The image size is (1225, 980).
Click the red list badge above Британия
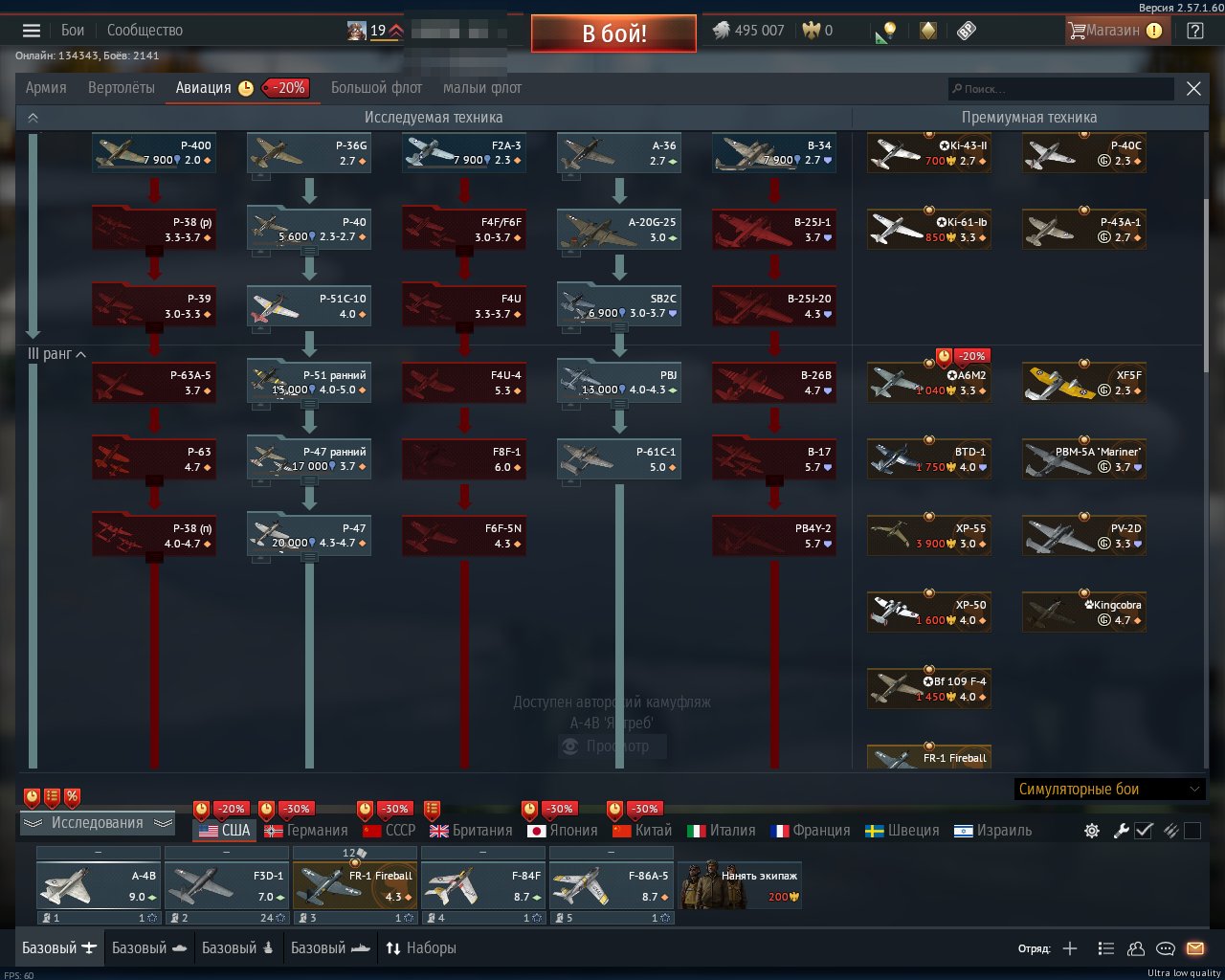432,810
